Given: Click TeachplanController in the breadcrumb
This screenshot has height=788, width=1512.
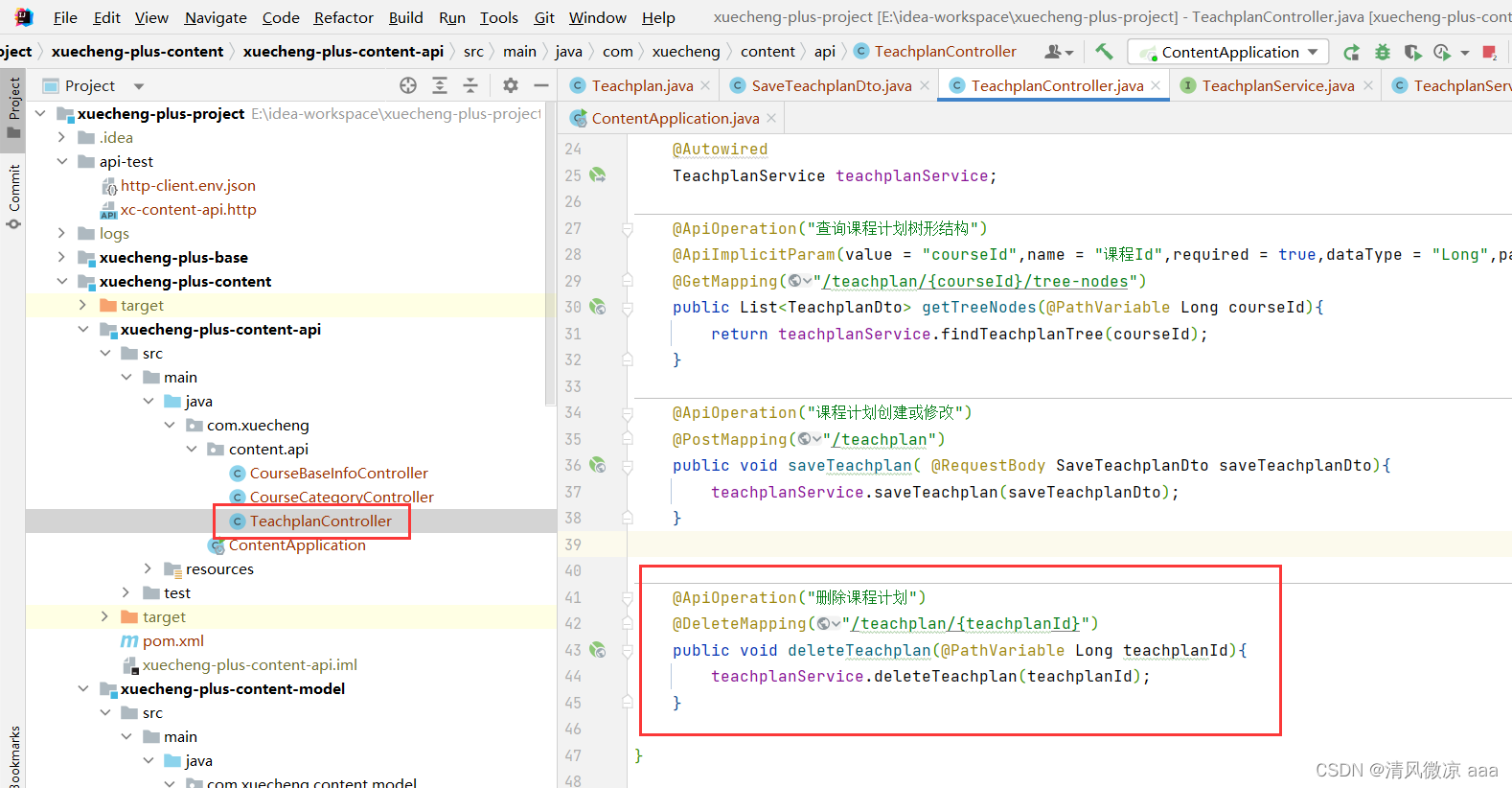Looking at the screenshot, I should (x=945, y=51).
